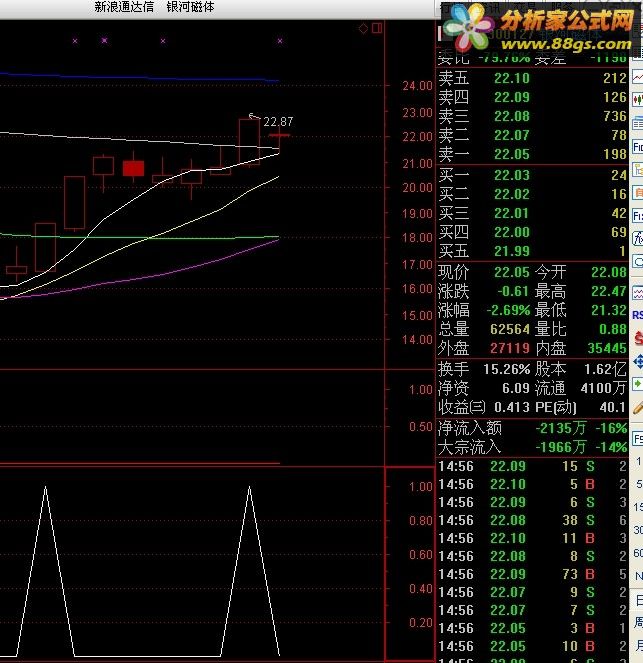
Task: Click the 最低 21.32 value
Action: click(609, 310)
